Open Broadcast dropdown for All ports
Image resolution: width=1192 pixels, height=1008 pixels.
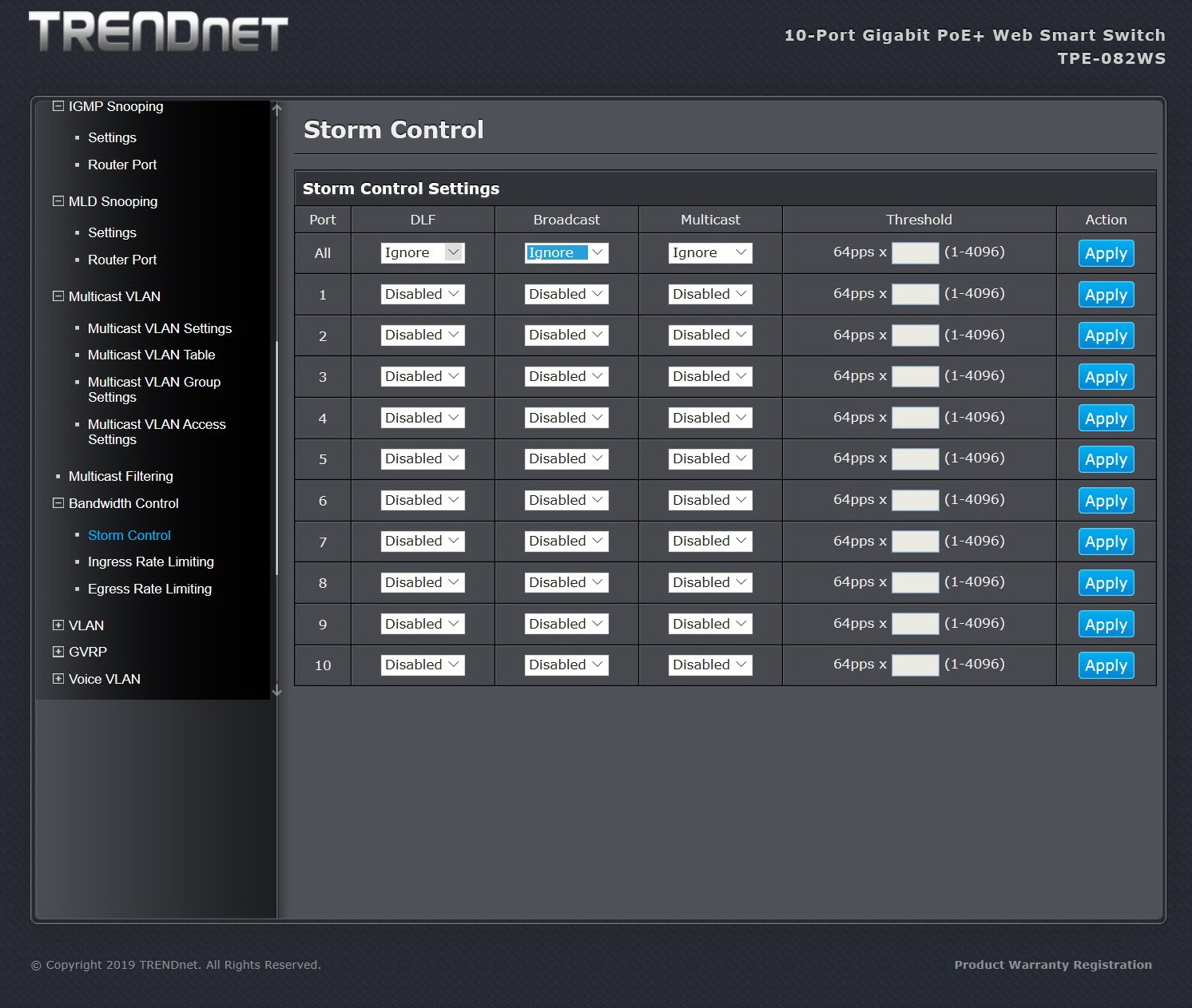(566, 252)
